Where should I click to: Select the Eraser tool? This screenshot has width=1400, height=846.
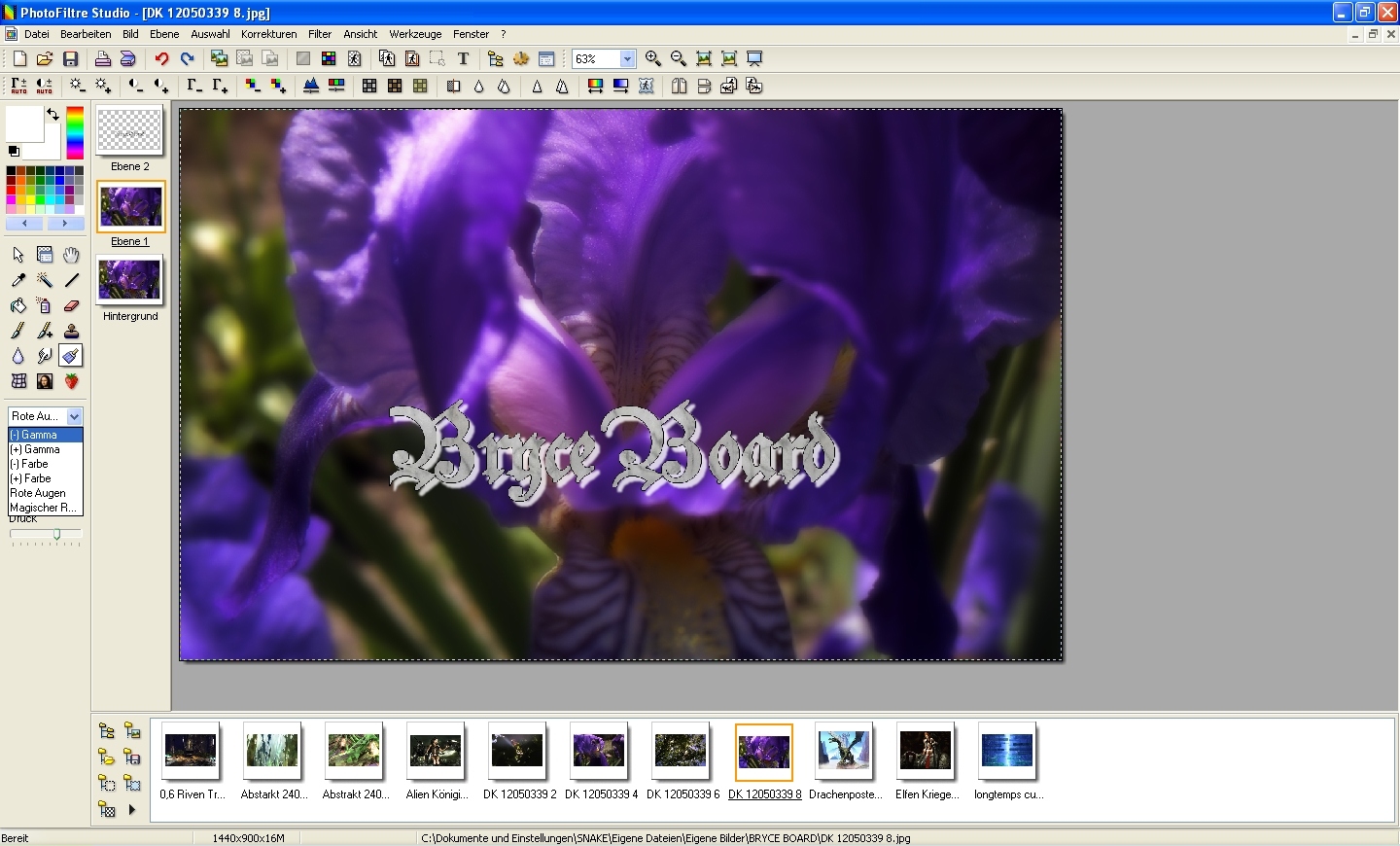71,305
